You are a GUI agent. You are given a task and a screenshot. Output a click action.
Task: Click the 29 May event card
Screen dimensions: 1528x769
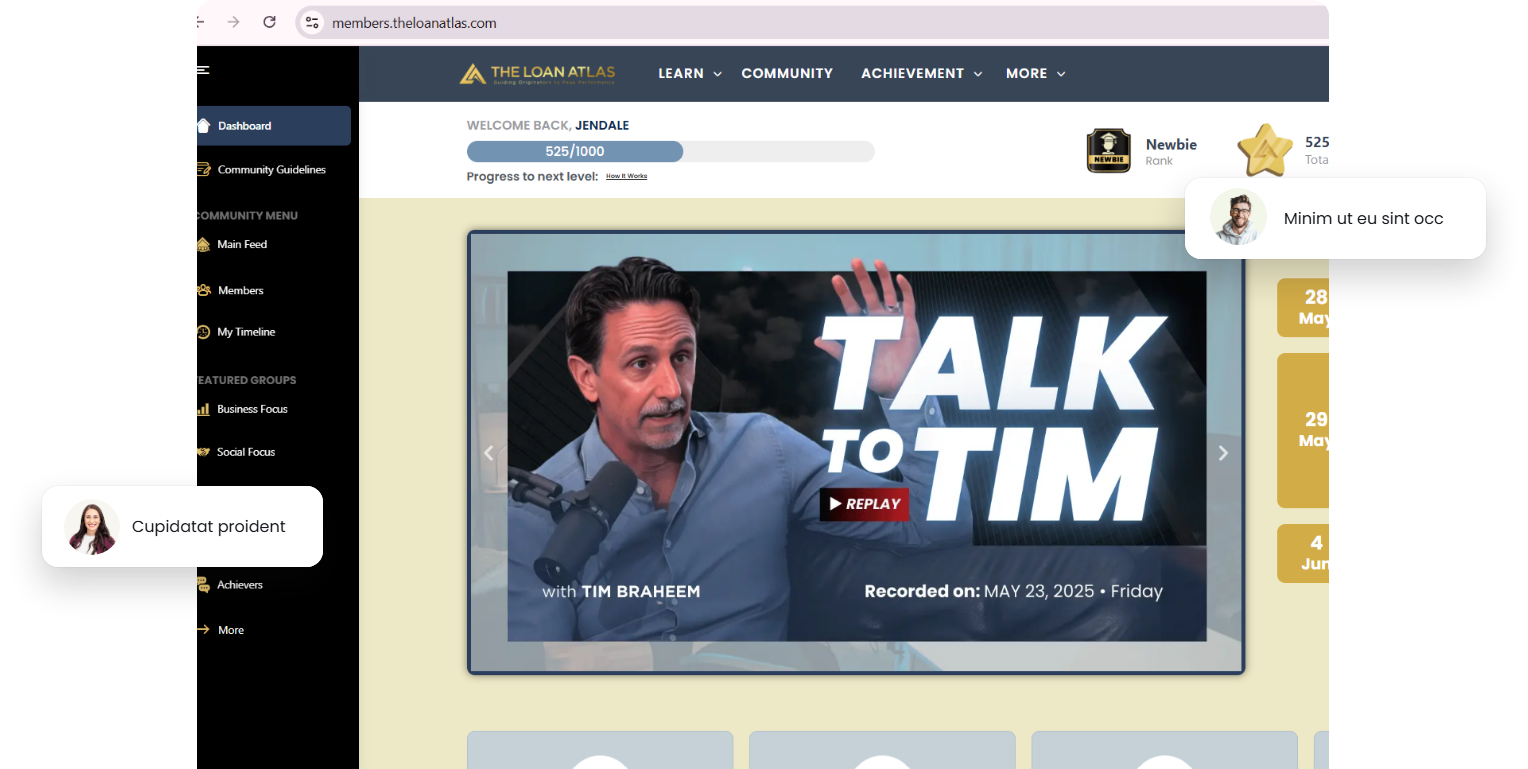tap(1303, 430)
